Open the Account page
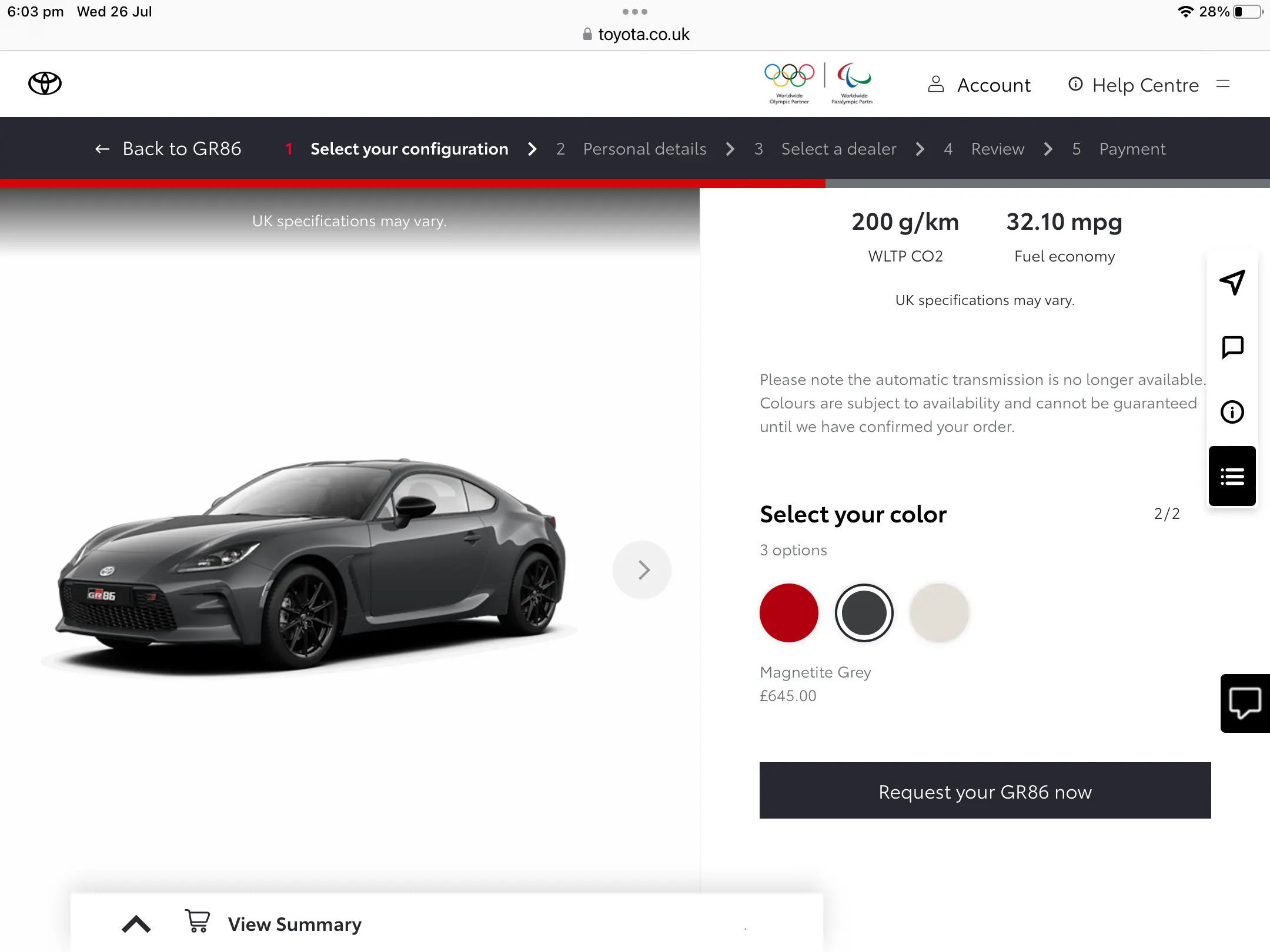 (979, 85)
